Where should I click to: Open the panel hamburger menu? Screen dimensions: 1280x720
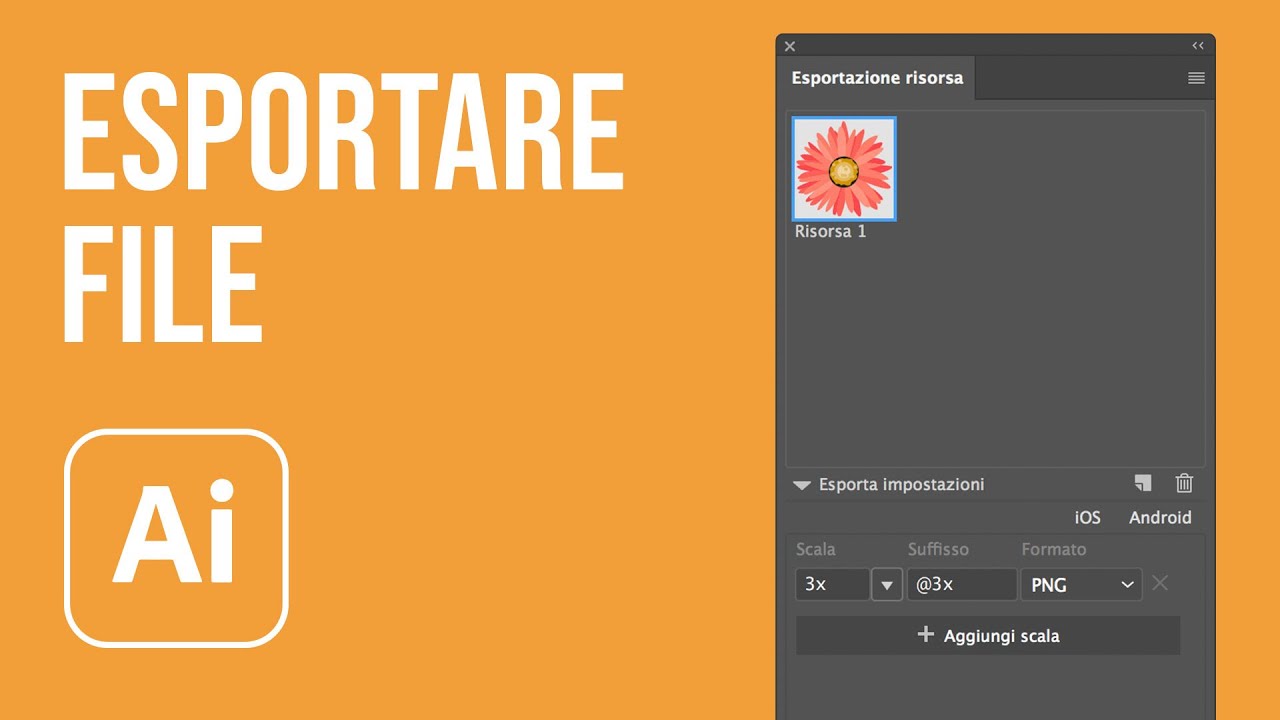pos(1196,78)
